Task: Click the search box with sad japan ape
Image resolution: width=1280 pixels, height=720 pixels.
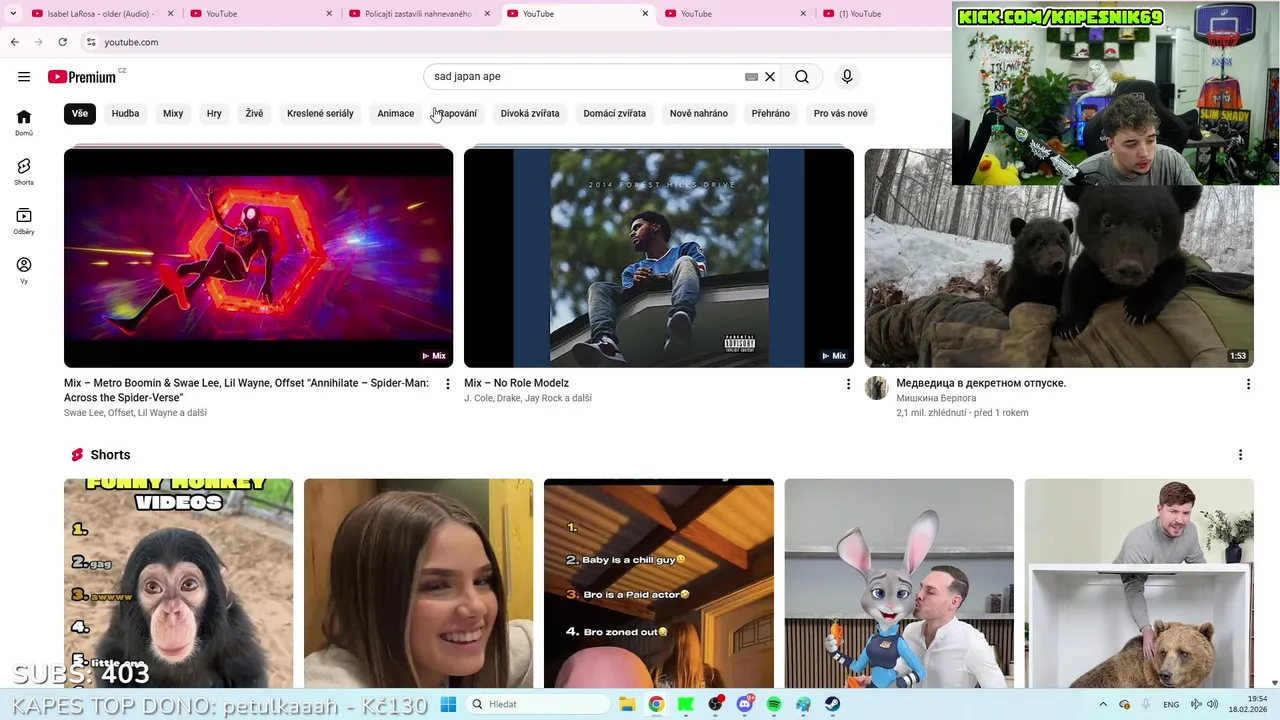Action: click(x=585, y=76)
